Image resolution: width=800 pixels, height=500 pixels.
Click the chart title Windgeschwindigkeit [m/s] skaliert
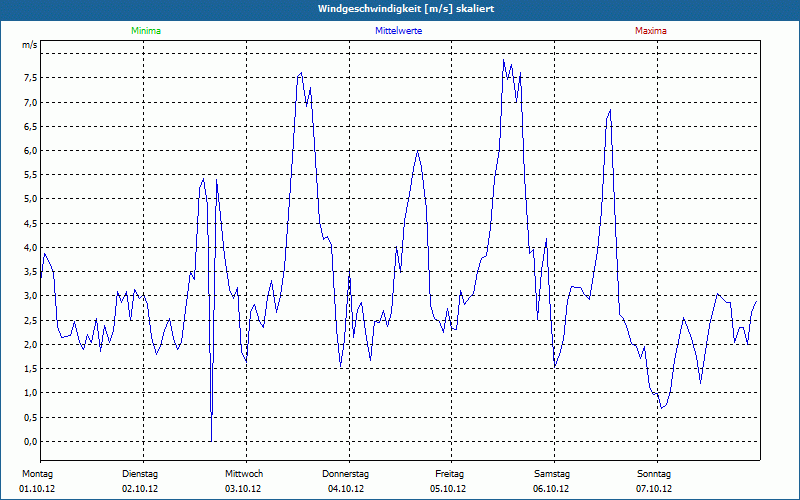tap(406, 9)
